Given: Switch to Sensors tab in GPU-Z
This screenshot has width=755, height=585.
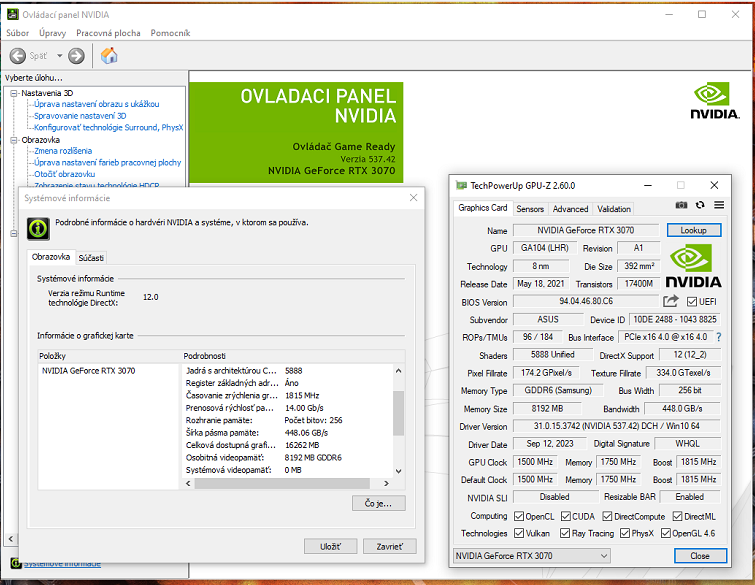Looking at the screenshot, I should 530,209.
